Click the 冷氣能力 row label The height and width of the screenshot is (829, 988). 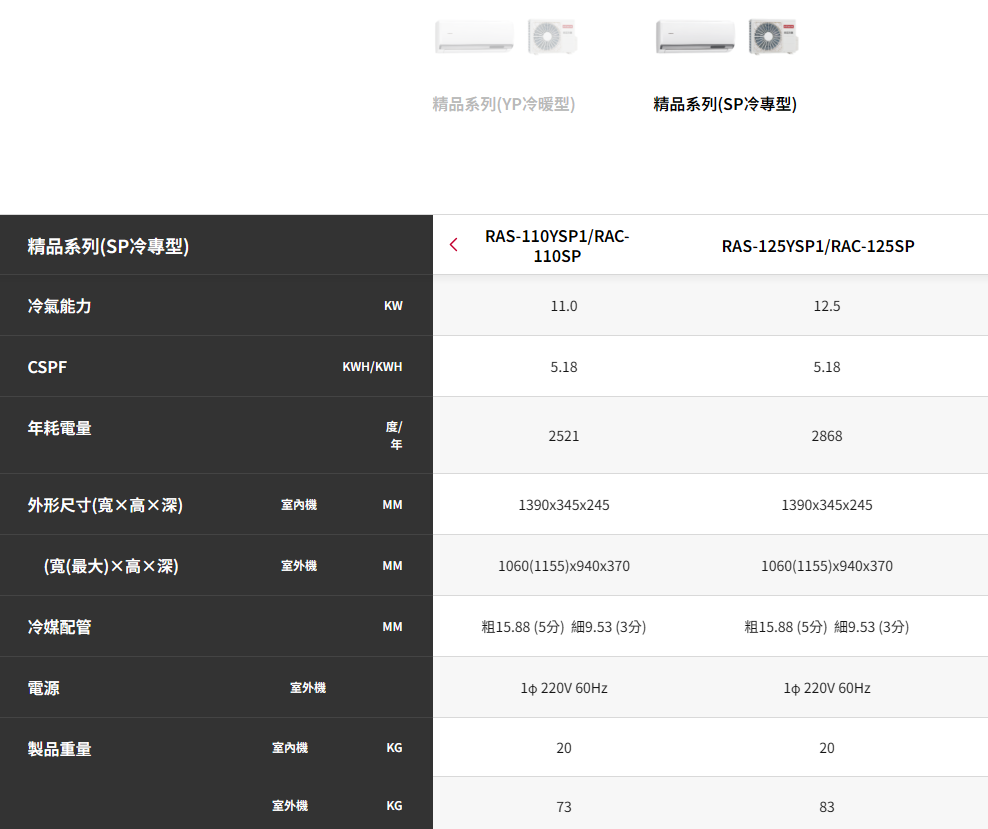pos(59,306)
